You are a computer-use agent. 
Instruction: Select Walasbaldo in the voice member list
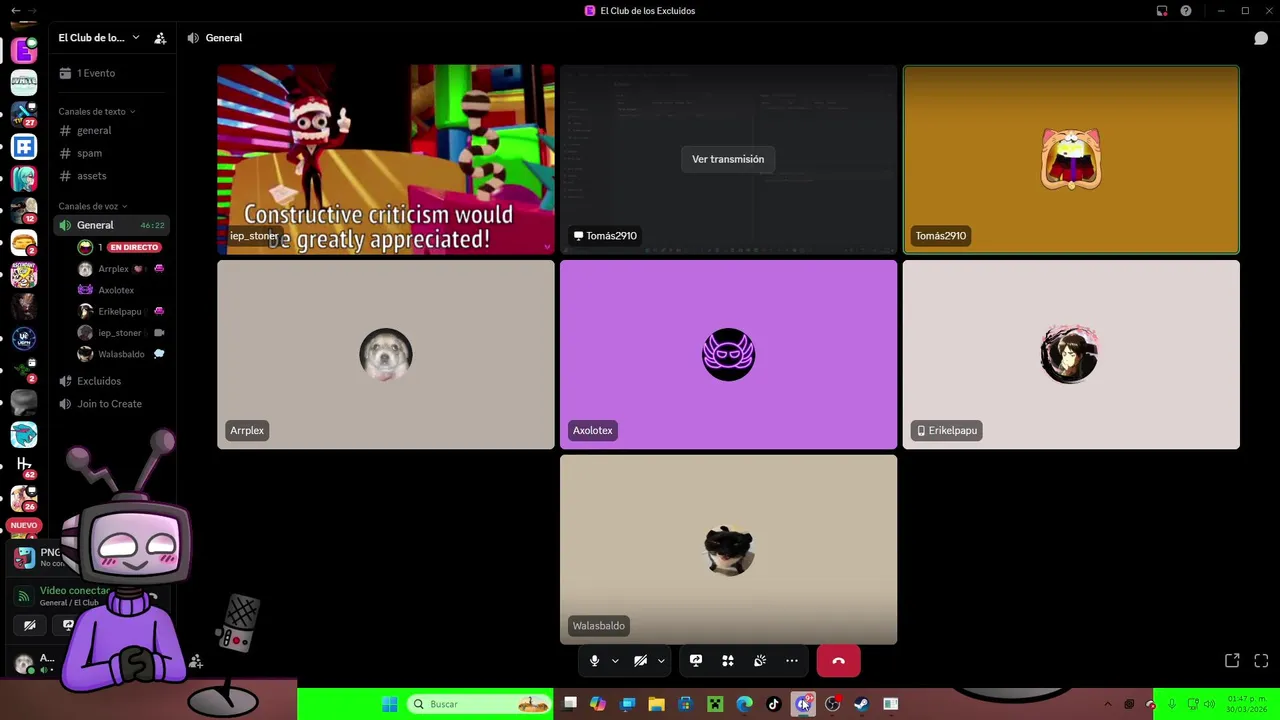(120, 354)
